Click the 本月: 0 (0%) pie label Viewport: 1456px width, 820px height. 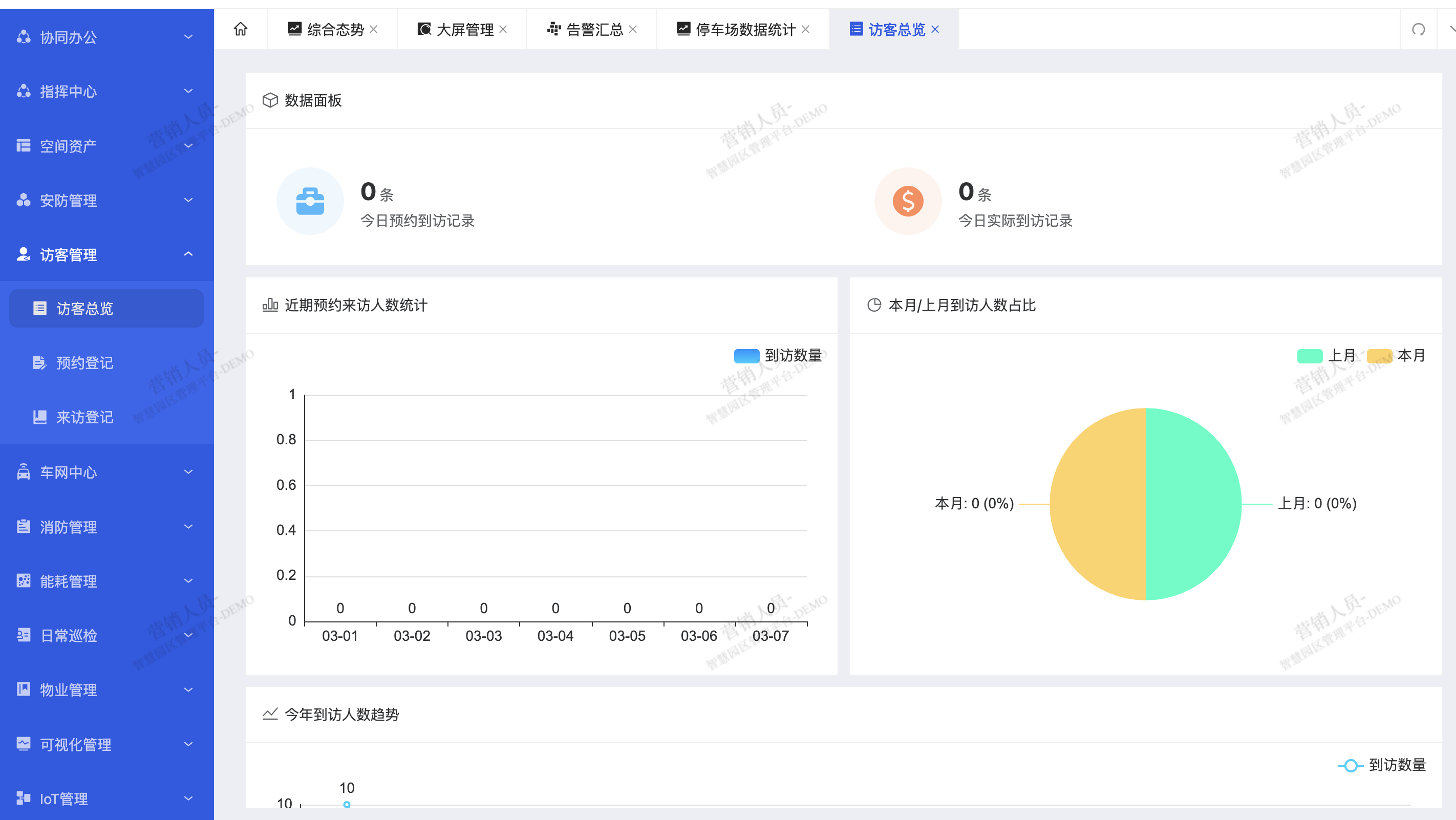tap(974, 504)
